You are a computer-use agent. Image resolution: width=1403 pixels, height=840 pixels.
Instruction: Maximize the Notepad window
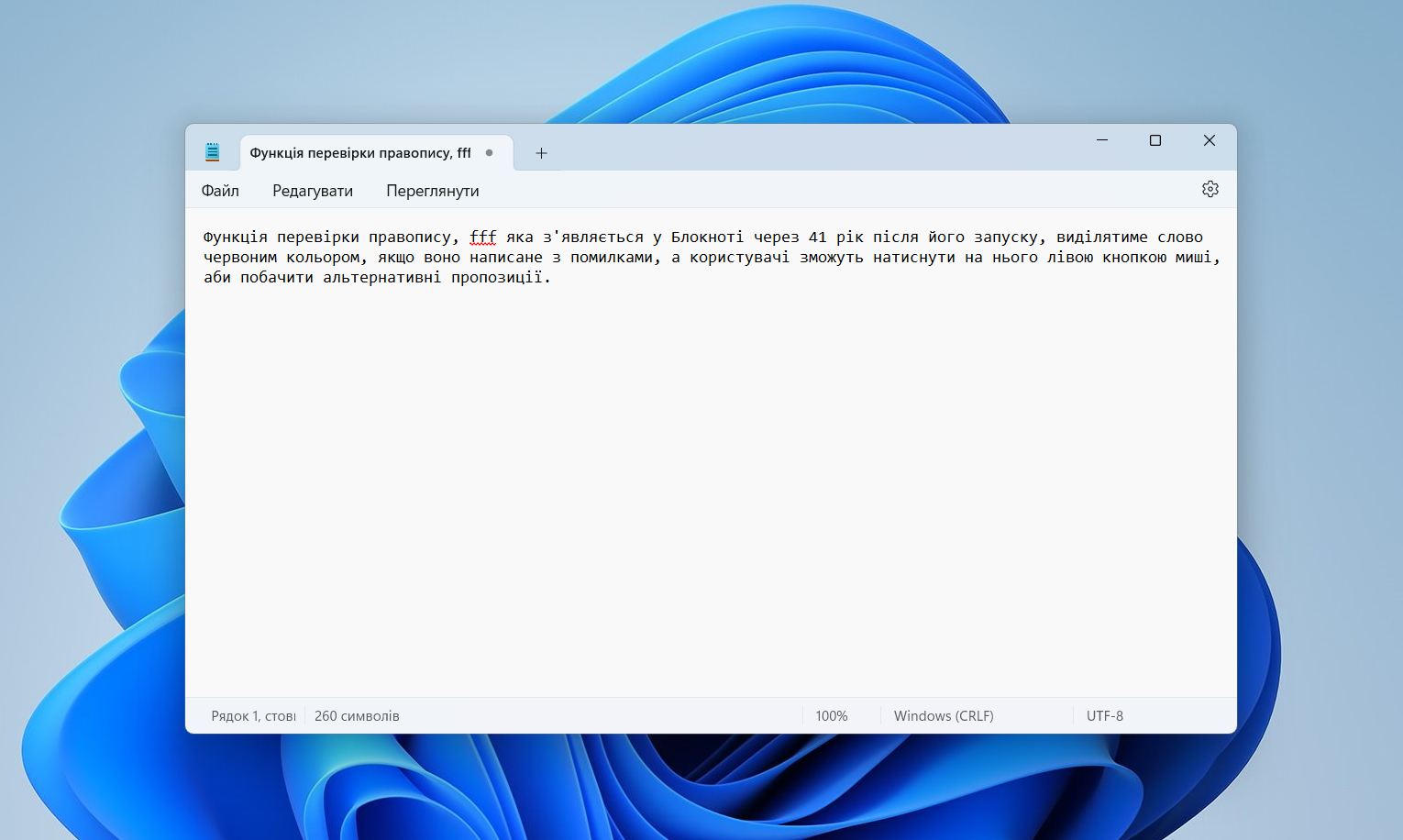pyautogui.click(x=1155, y=140)
